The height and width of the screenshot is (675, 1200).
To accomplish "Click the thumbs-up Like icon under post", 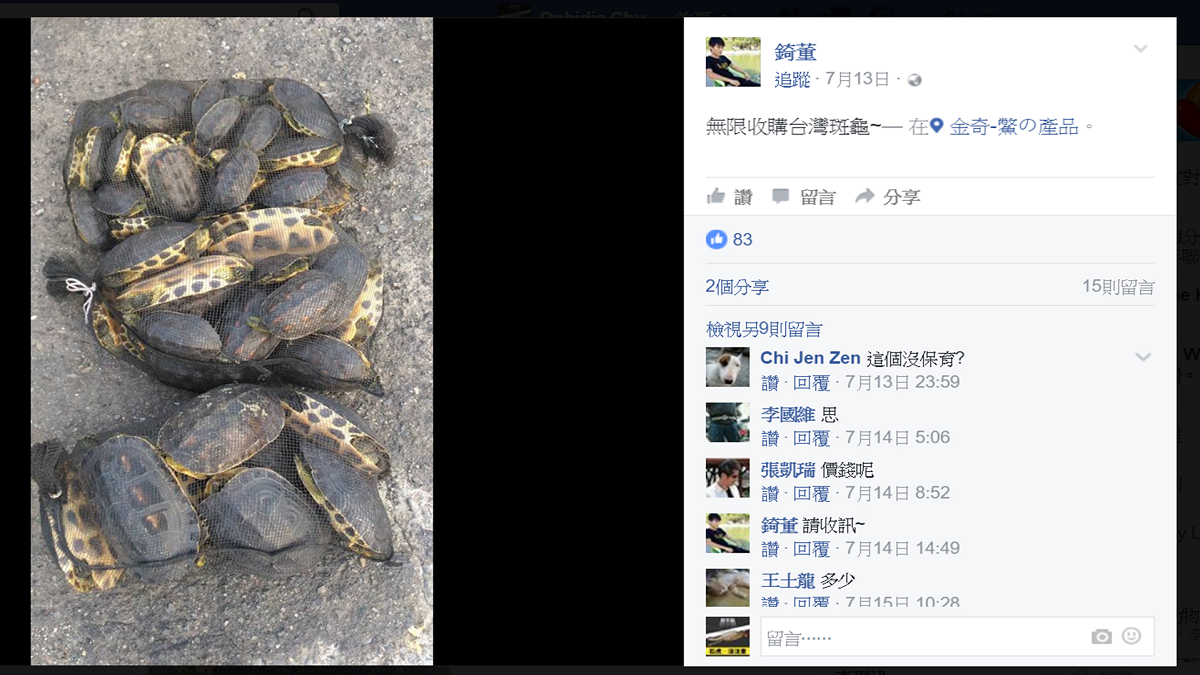I will 716,197.
